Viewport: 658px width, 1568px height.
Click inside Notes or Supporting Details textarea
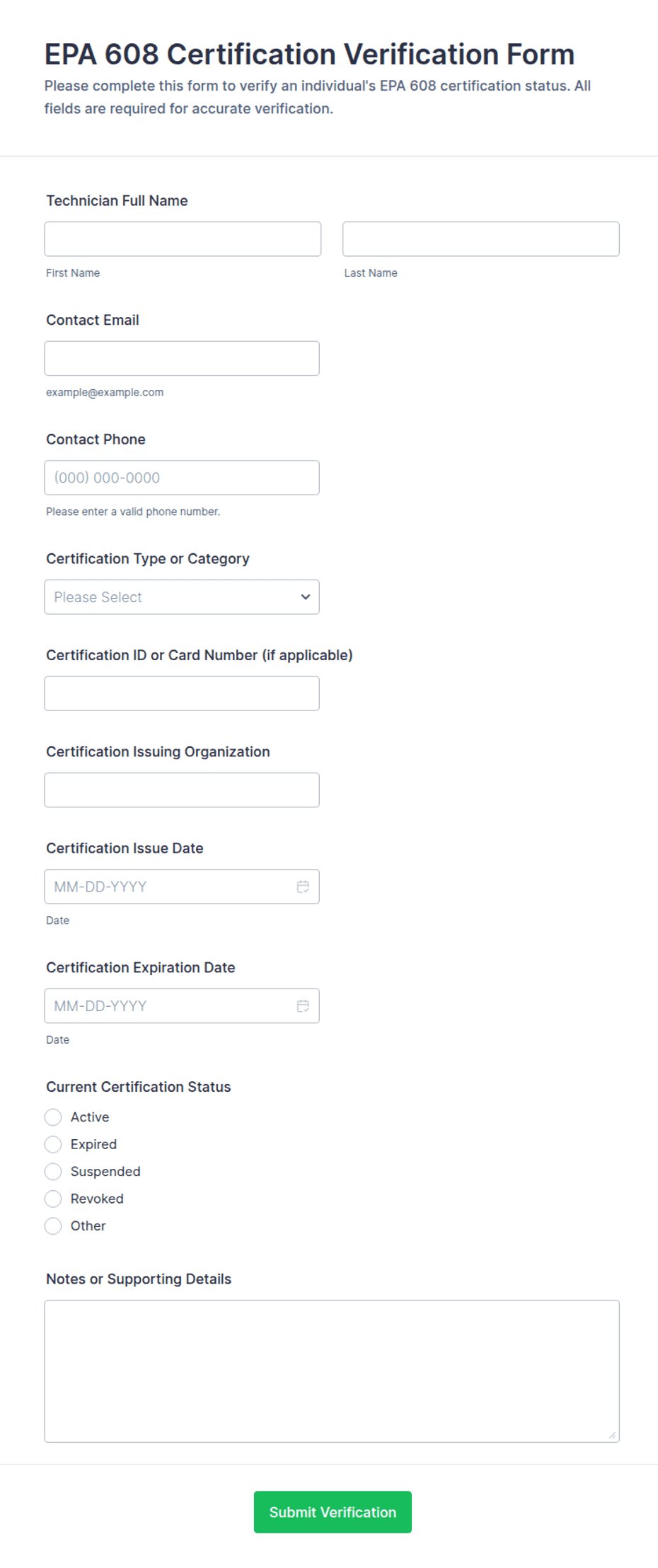(x=332, y=1371)
